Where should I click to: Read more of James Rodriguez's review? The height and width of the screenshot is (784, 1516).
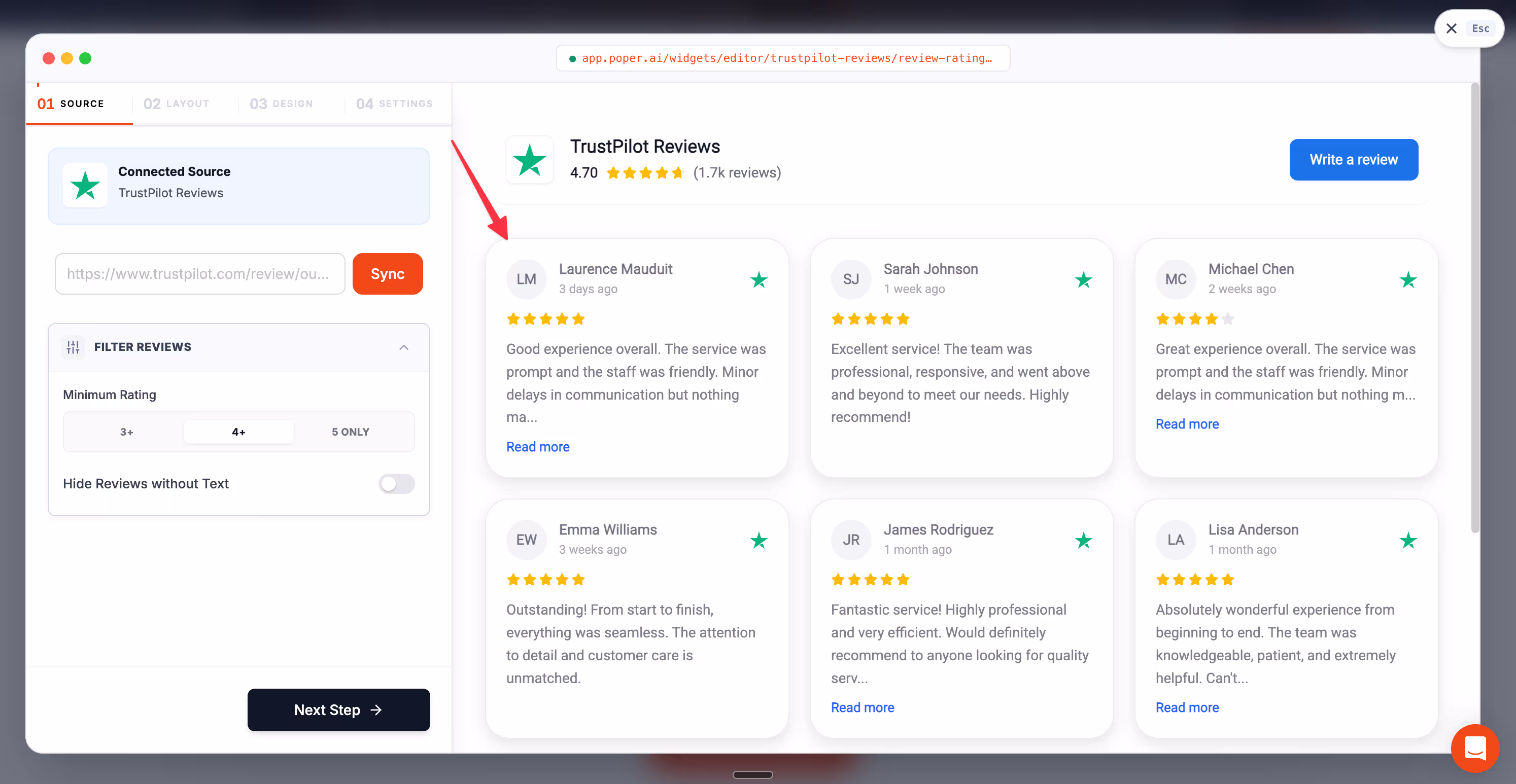pos(862,707)
